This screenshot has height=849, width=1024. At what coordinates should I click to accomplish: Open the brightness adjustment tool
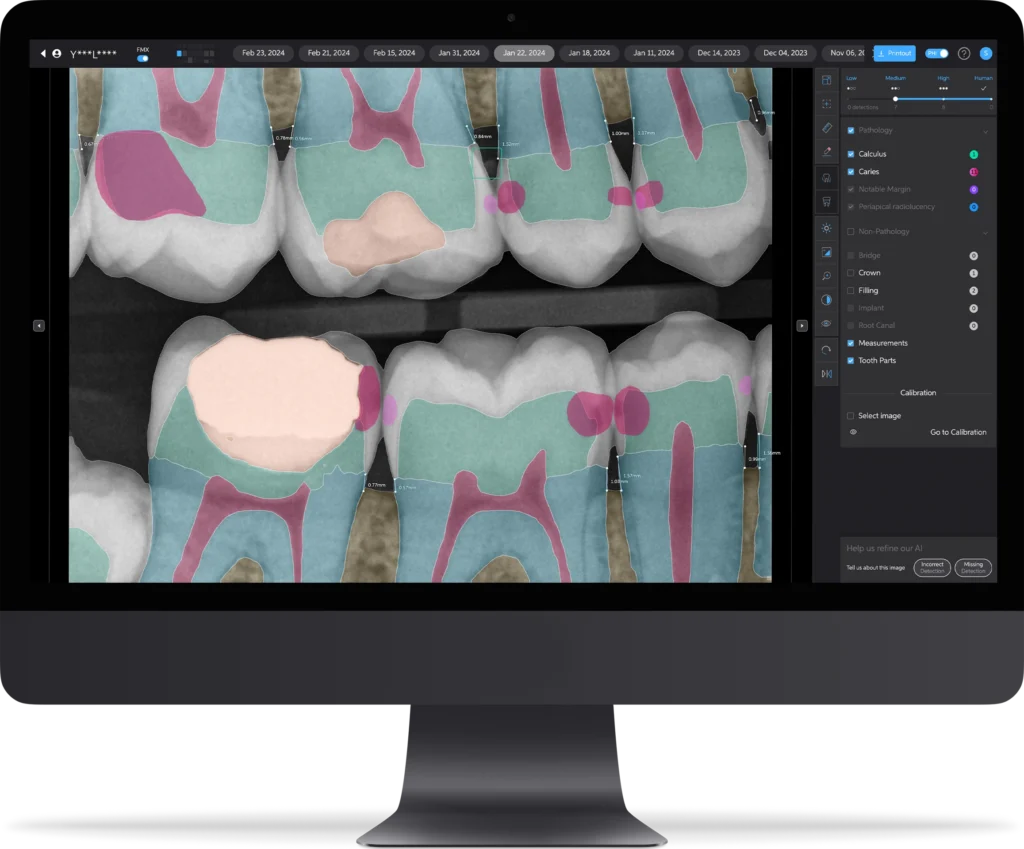(826, 229)
